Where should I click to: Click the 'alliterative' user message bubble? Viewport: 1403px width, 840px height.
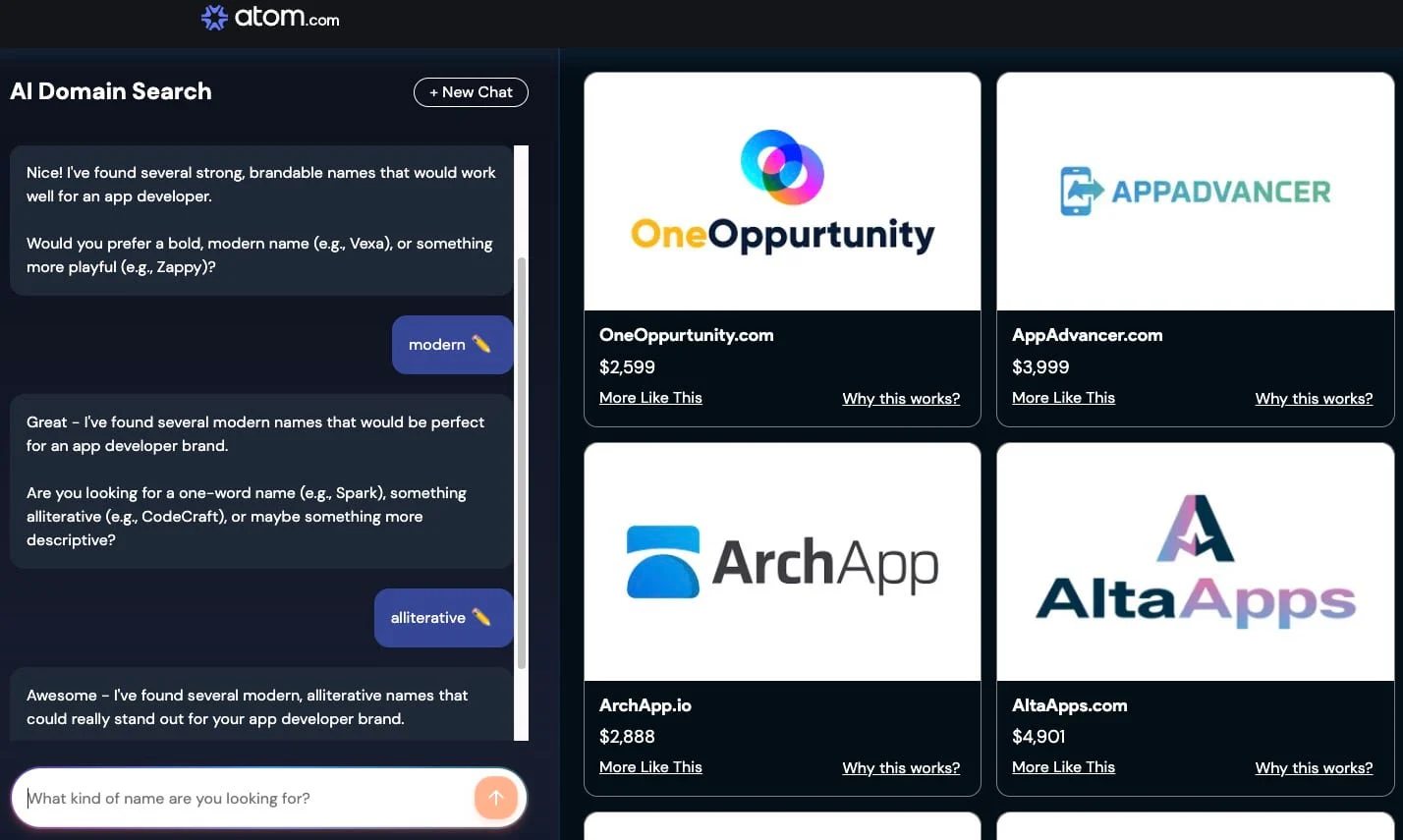[443, 618]
